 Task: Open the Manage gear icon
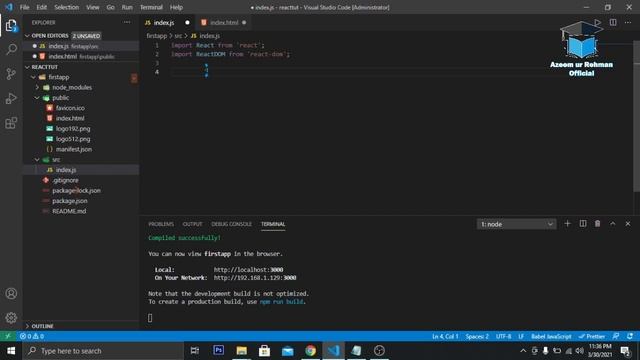click(11, 318)
